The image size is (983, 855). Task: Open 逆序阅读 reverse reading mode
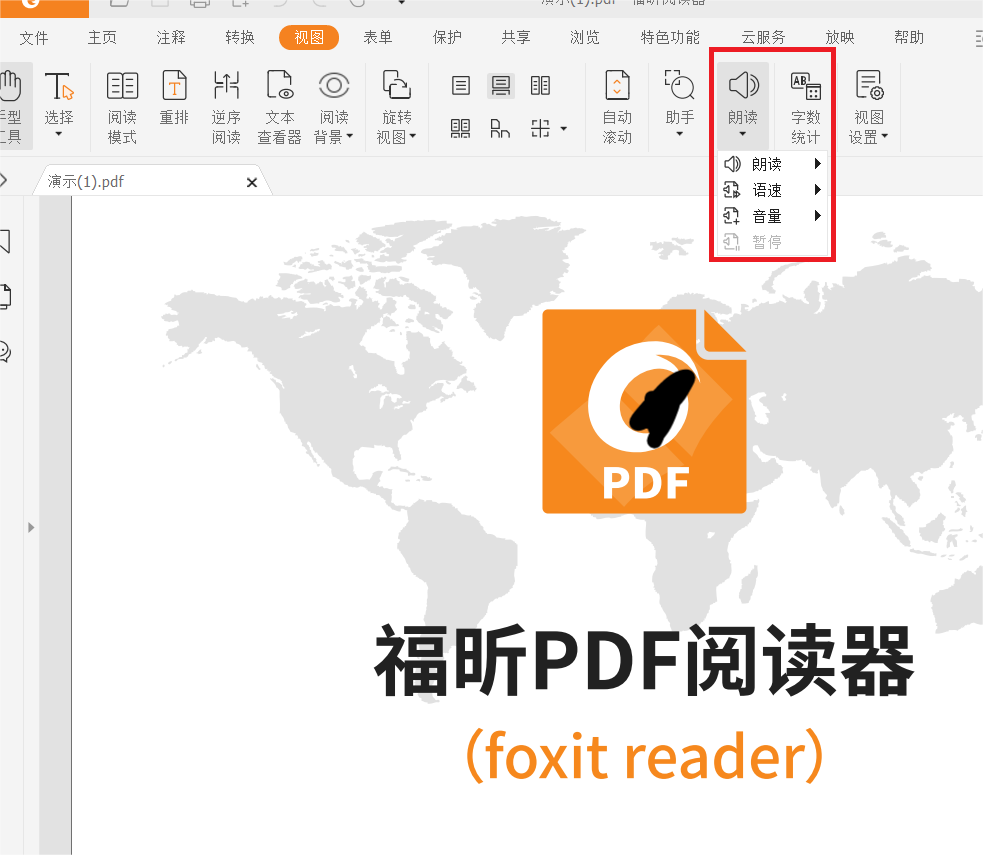pyautogui.click(x=226, y=100)
